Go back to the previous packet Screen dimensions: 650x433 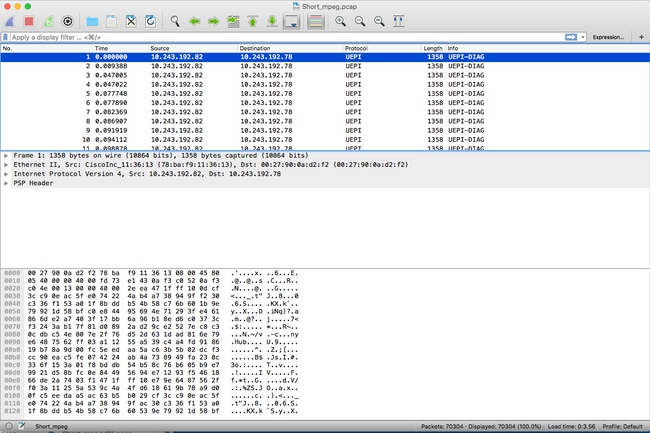pyautogui.click(x=194, y=21)
